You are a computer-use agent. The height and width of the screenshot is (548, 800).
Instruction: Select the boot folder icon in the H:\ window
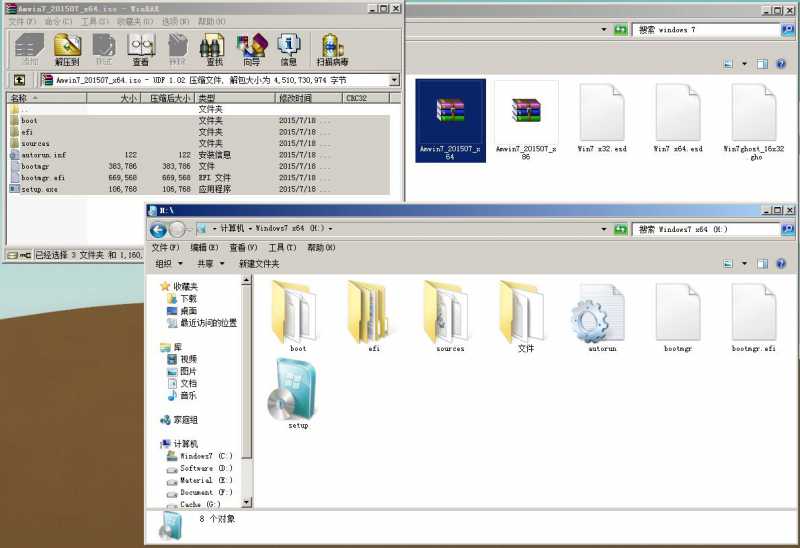pyautogui.click(x=297, y=316)
